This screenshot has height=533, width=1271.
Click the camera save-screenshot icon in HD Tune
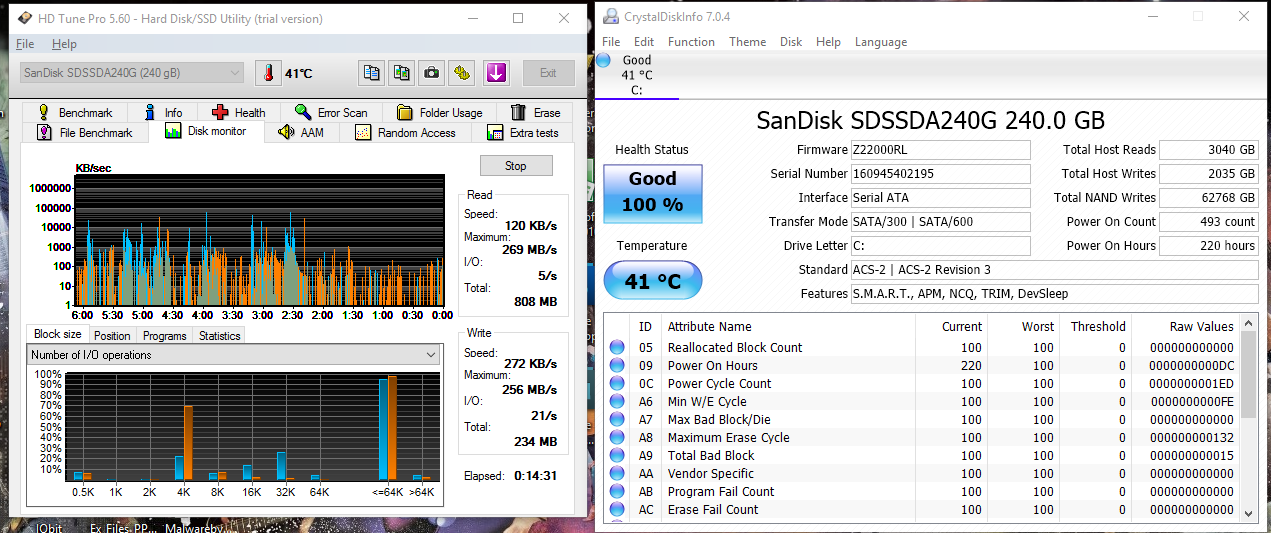click(432, 73)
